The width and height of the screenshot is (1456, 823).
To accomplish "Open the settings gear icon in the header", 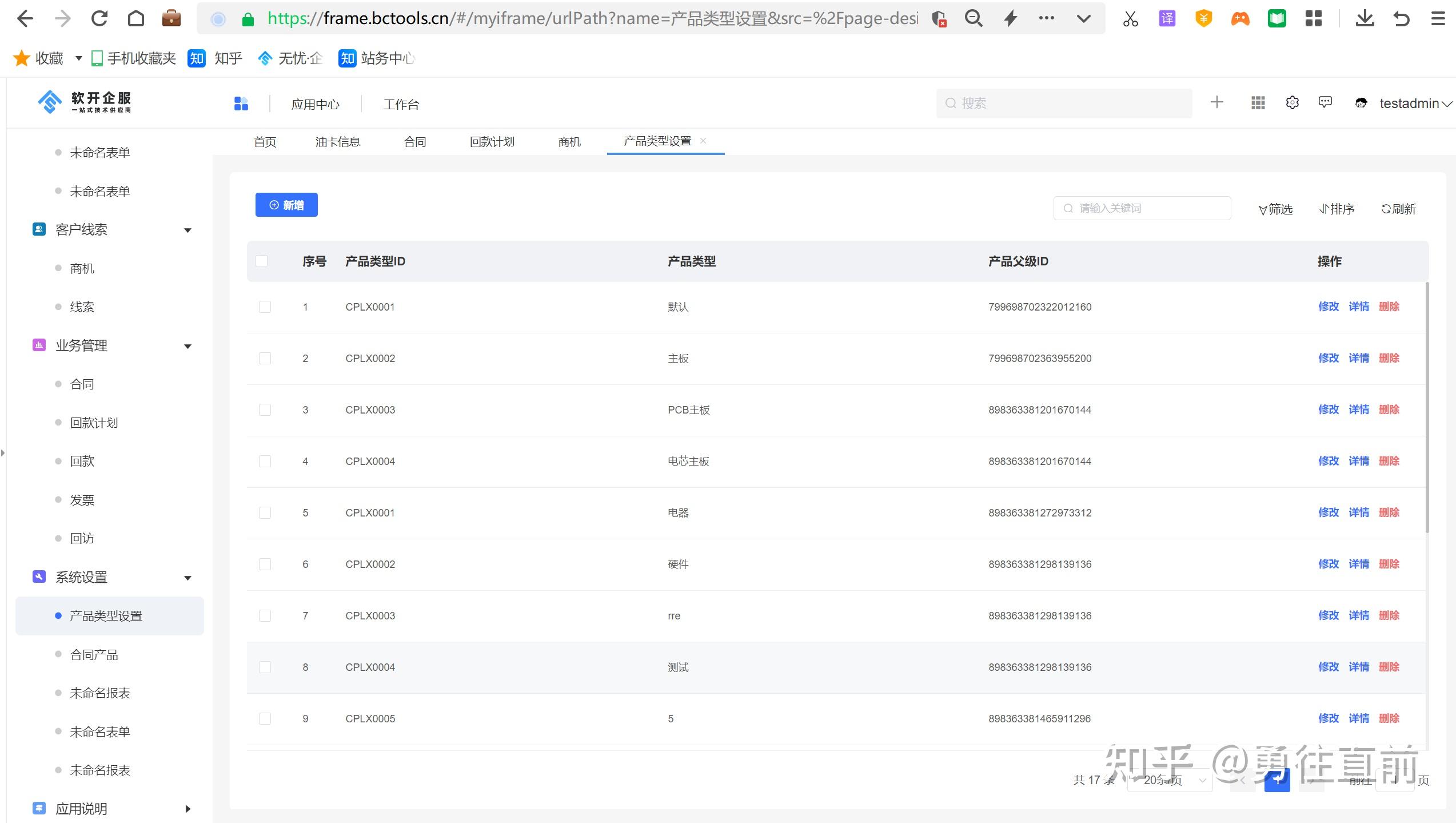I will pos(1292,103).
